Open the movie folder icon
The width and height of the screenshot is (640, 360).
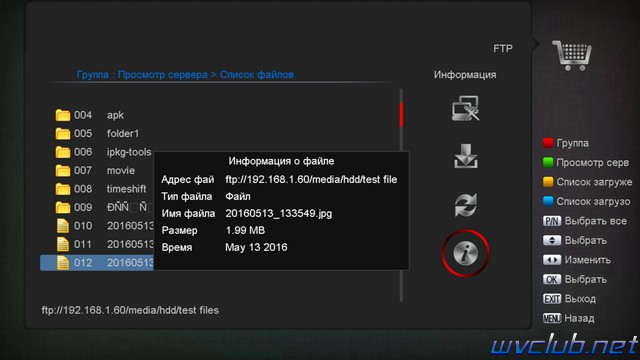(x=63, y=170)
